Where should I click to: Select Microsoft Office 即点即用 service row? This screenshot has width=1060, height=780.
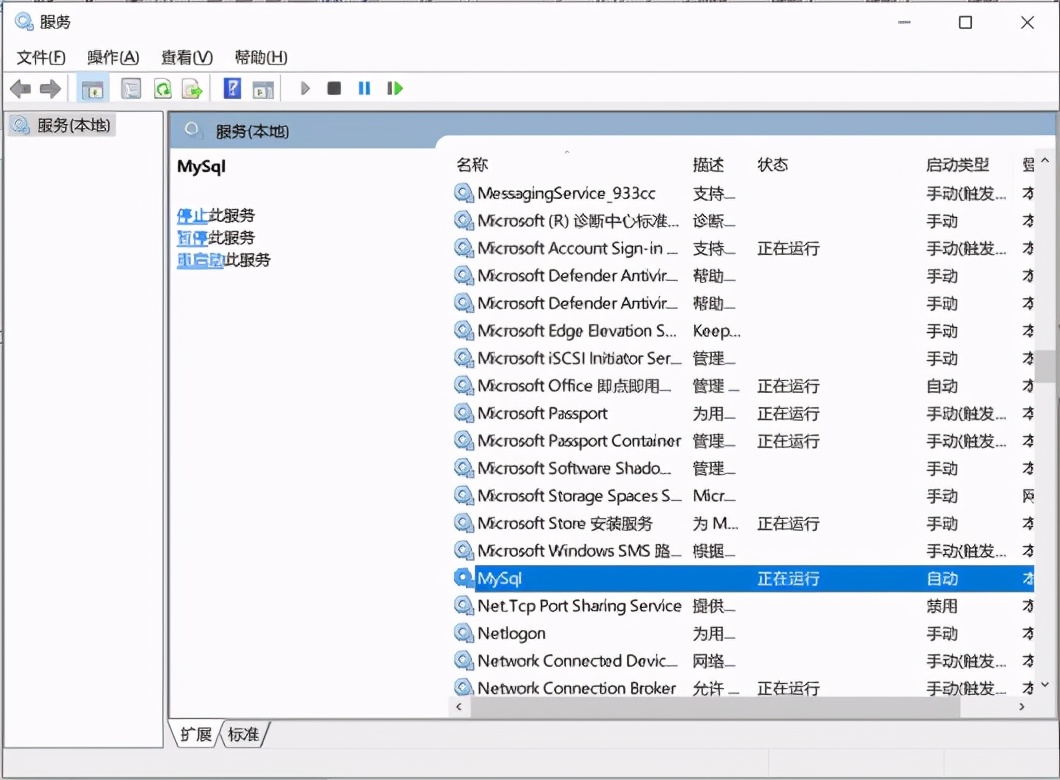(743, 386)
